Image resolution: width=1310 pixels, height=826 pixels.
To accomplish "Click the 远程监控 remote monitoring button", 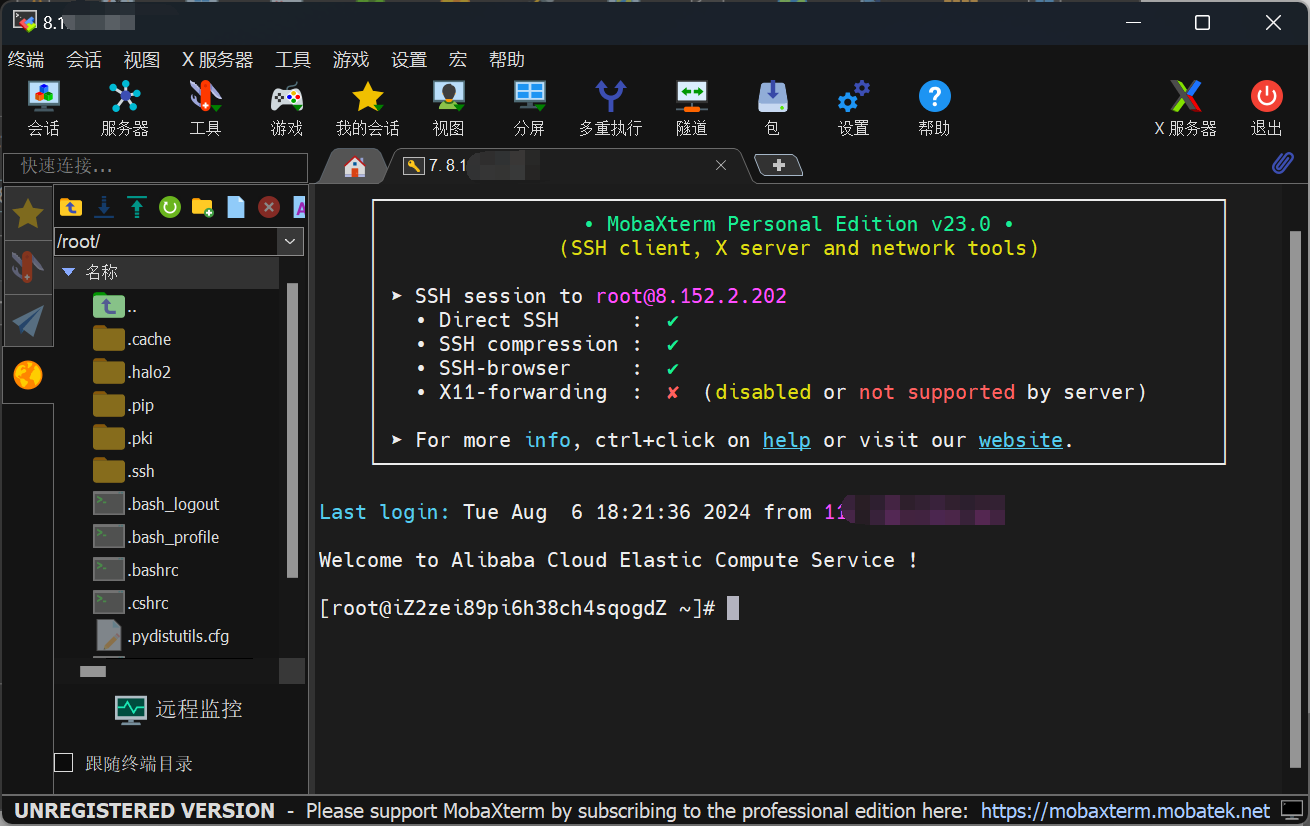I will [x=178, y=709].
